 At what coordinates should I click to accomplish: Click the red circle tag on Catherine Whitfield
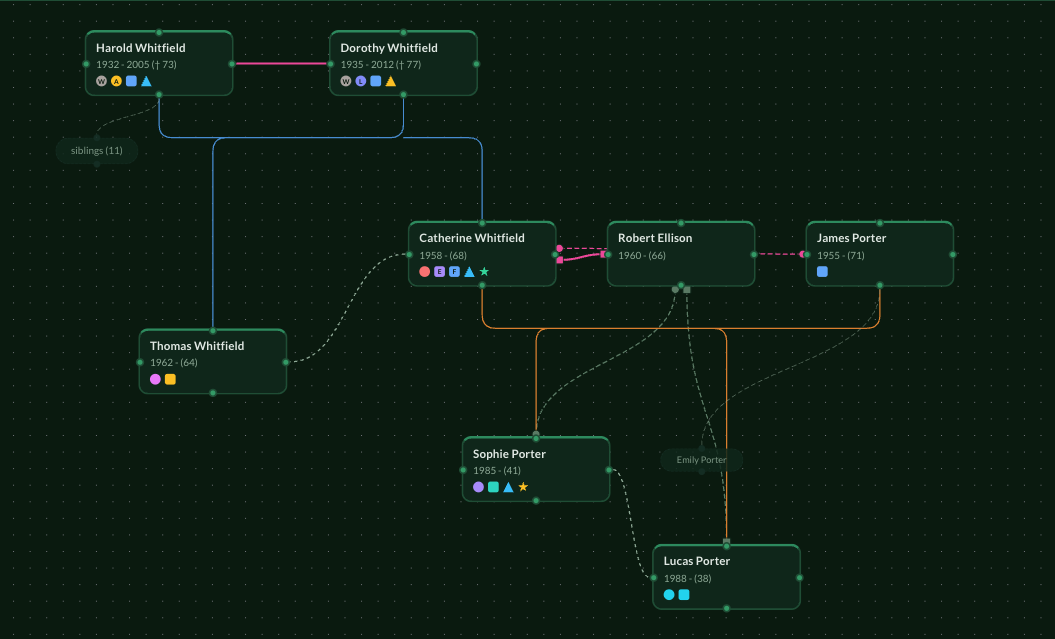(x=425, y=272)
